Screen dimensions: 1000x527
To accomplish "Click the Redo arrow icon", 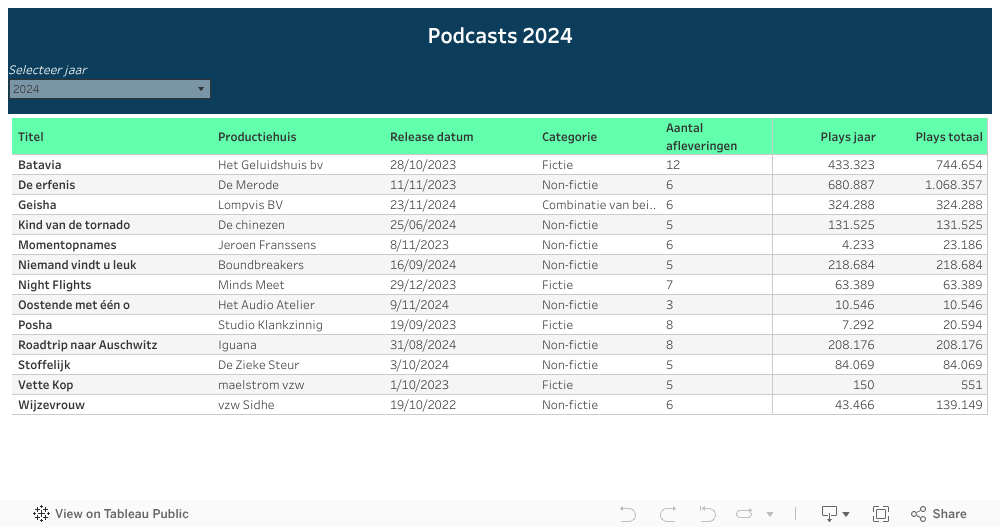I will click(668, 514).
